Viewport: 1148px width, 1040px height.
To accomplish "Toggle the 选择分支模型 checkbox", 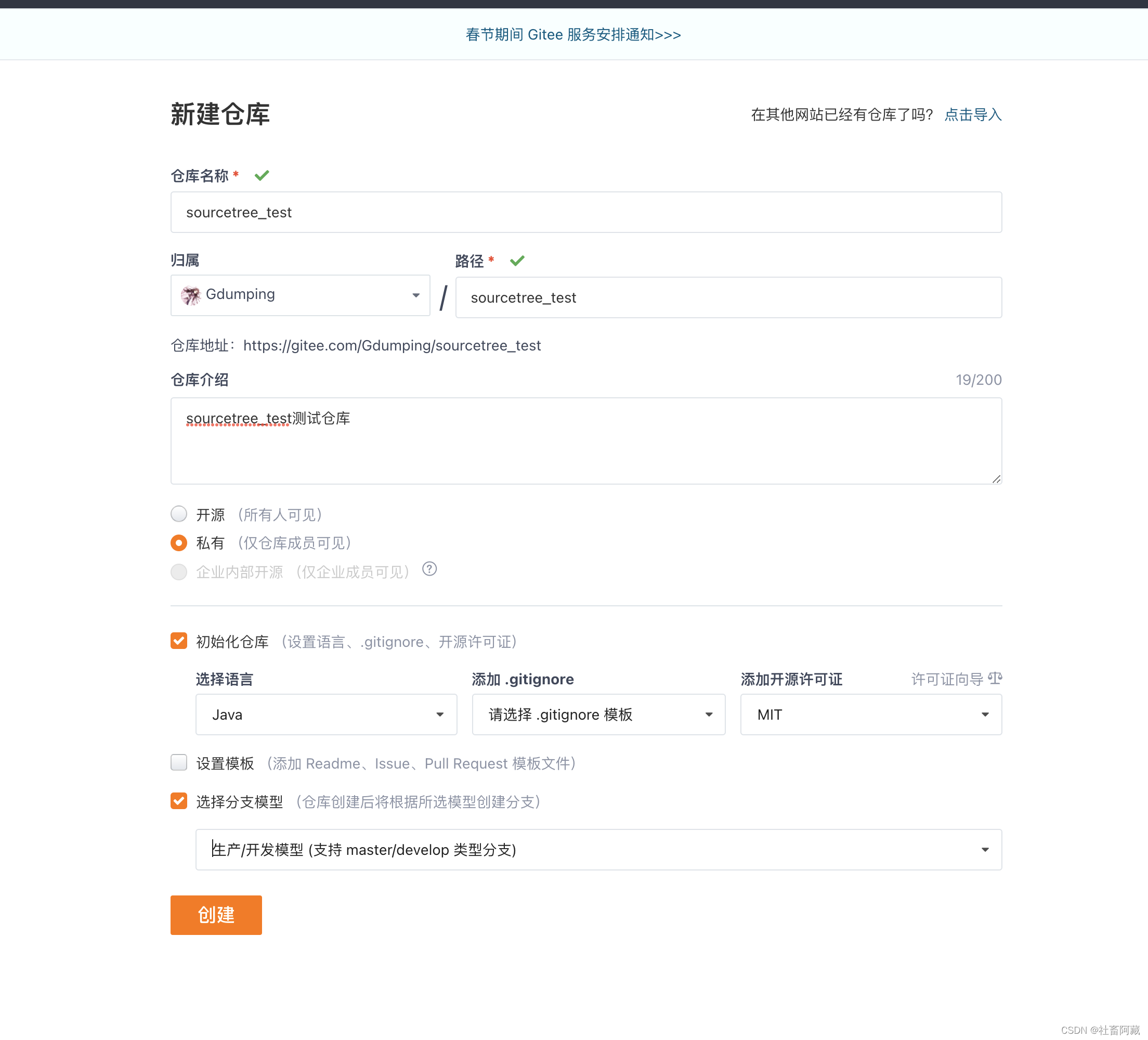I will coord(179,801).
